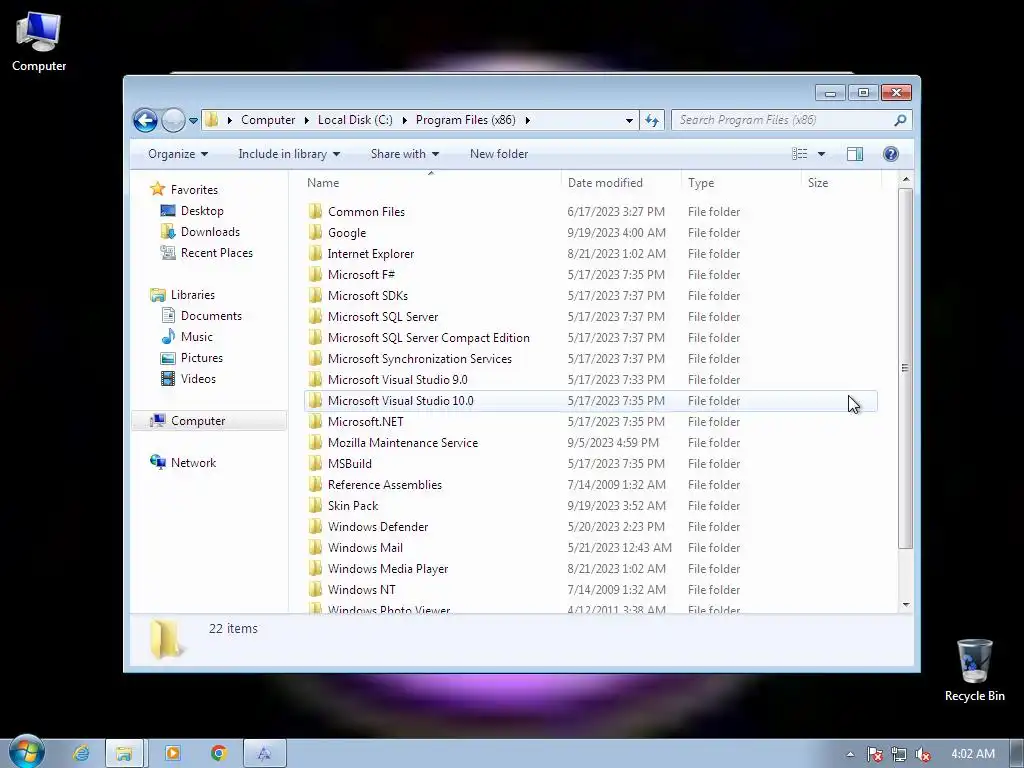Click the Forward navigation arrow button
This screenshot has height=768, width=1024.
173,120
